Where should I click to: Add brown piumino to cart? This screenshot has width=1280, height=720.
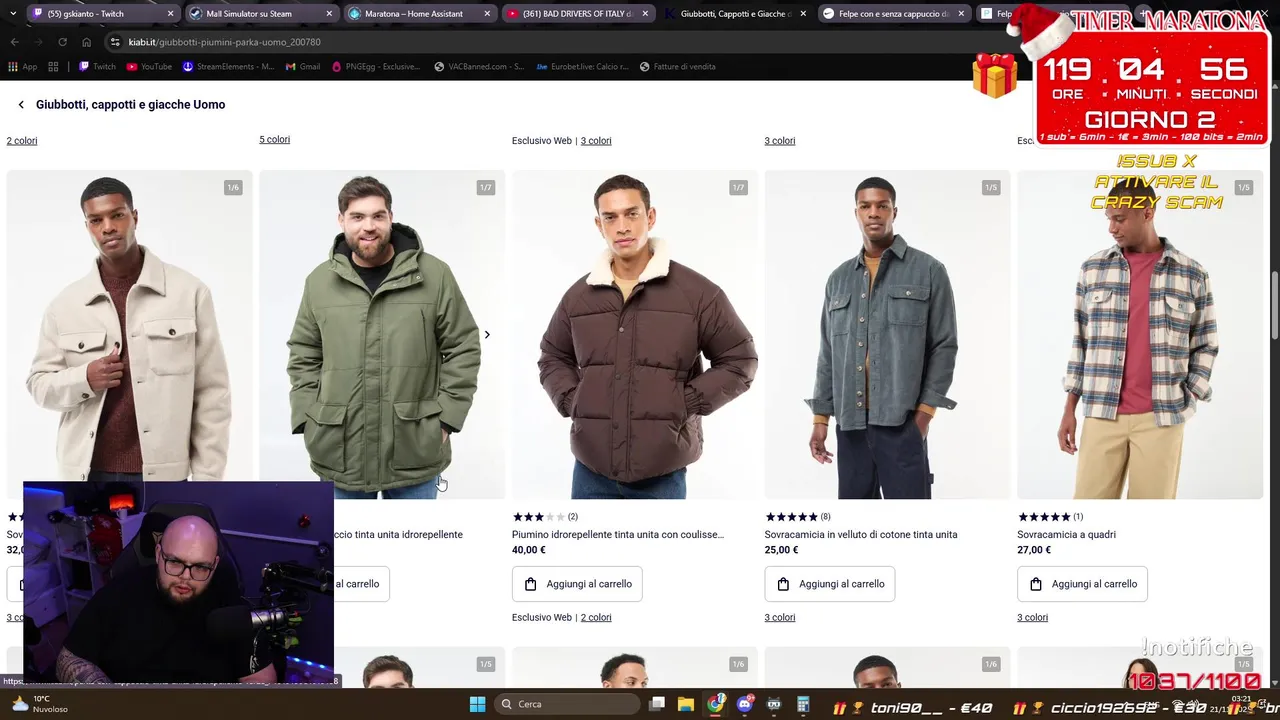[577, 584]
